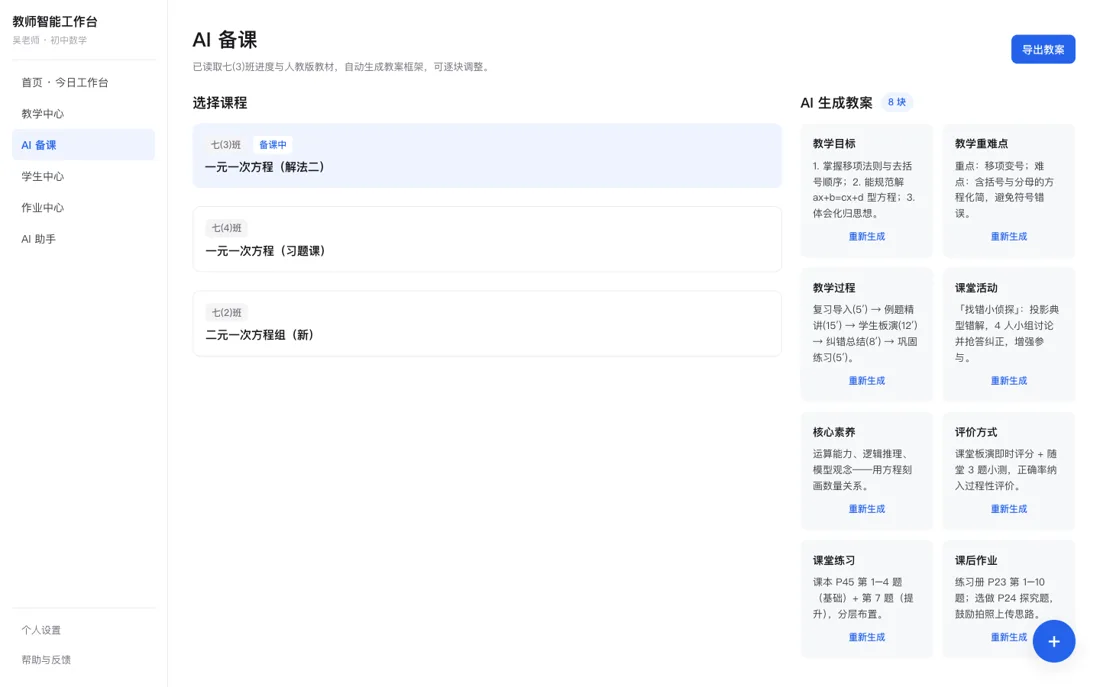Screen dimensions: 1100x687
Task: Click the 课堂板演即时评分 evaluation text
Action: point(1005,469)
